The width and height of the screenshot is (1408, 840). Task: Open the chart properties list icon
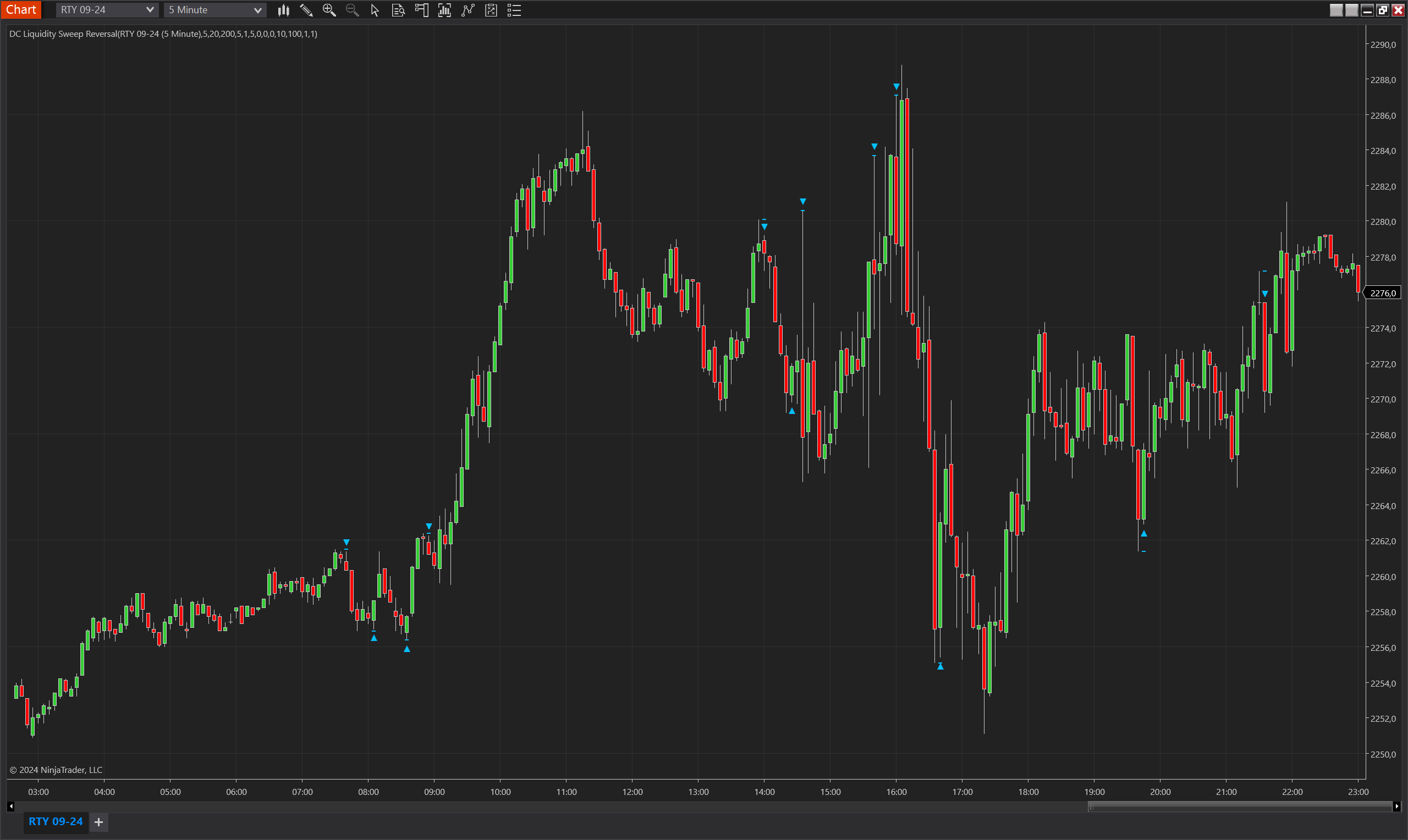(514, 10)
